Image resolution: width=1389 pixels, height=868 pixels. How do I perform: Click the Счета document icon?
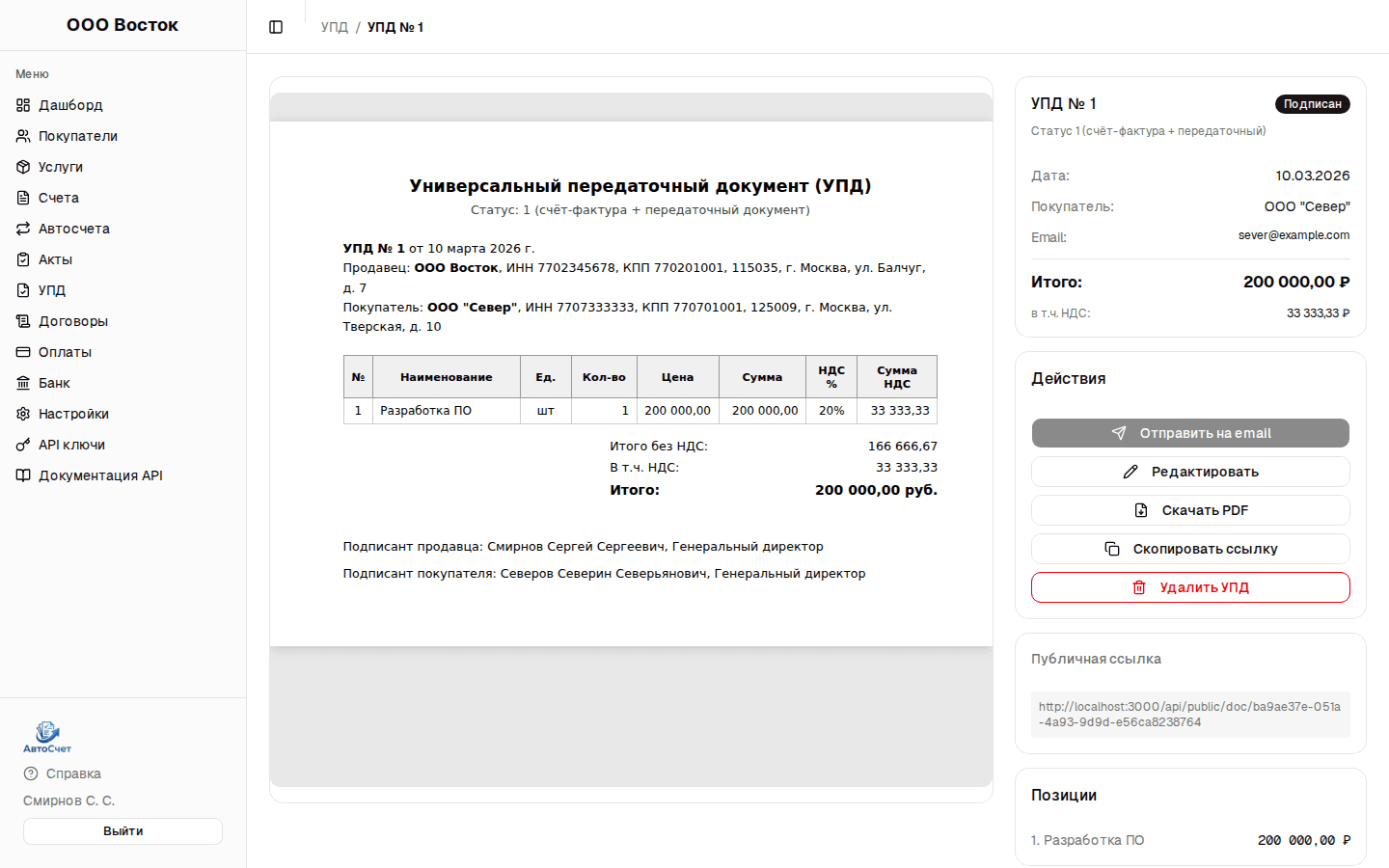[x=23, y=198]
